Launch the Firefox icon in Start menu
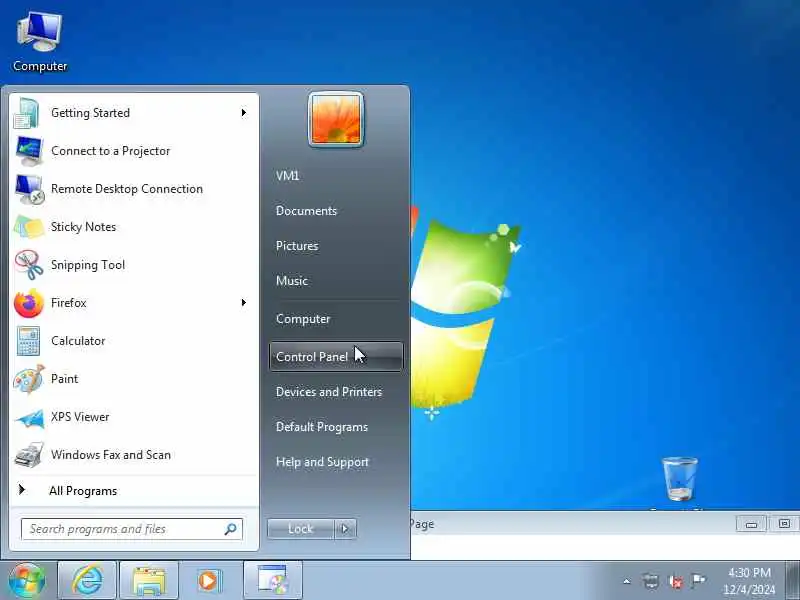The image size is (800, 600). [29, 304]
